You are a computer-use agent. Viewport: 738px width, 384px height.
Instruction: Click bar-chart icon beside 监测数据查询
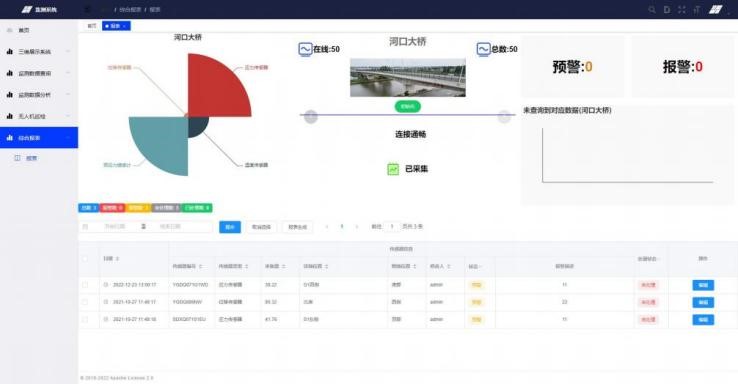[x=10, y=73]
